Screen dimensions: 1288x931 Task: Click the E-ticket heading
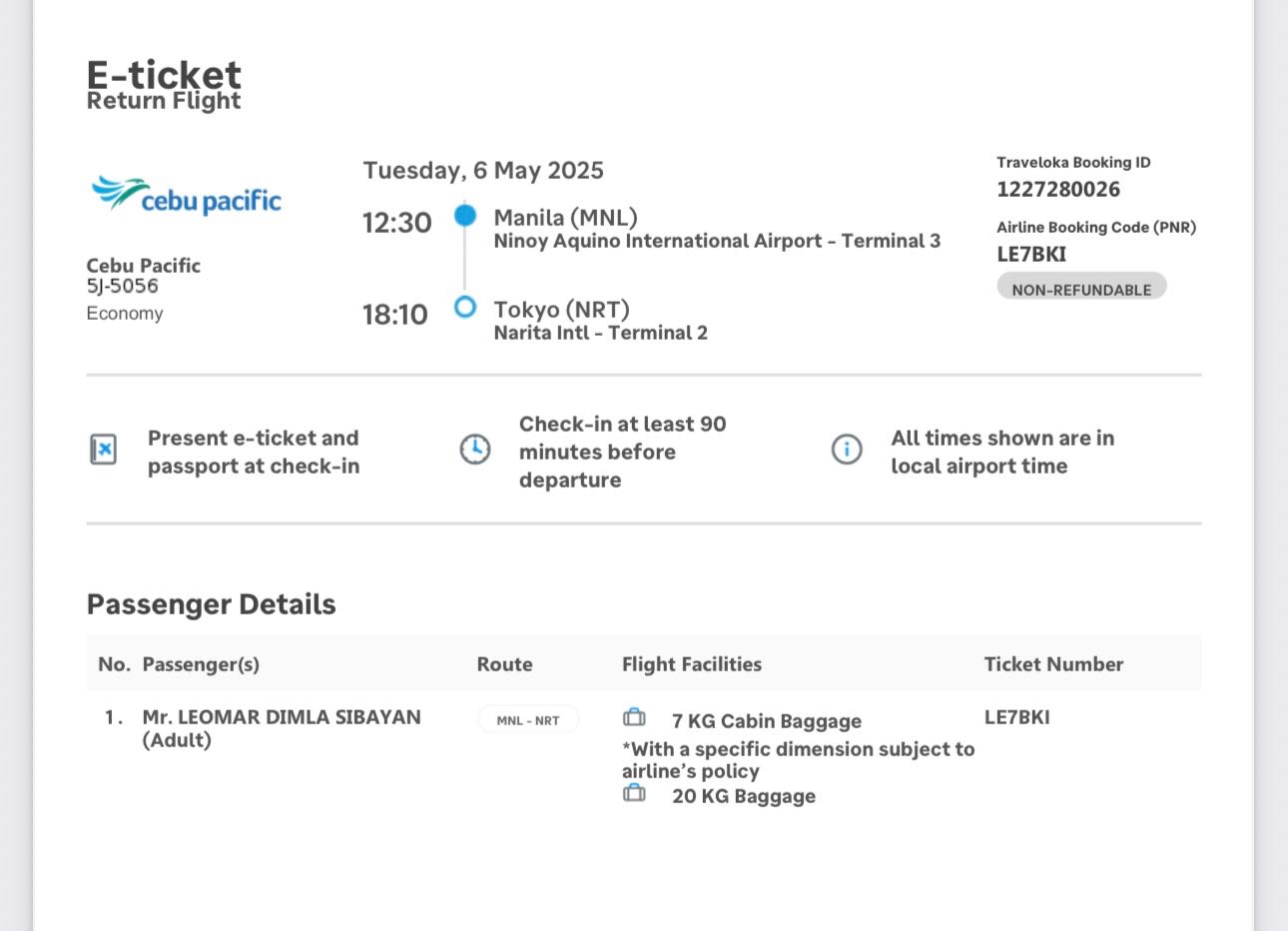pos(164,74)
